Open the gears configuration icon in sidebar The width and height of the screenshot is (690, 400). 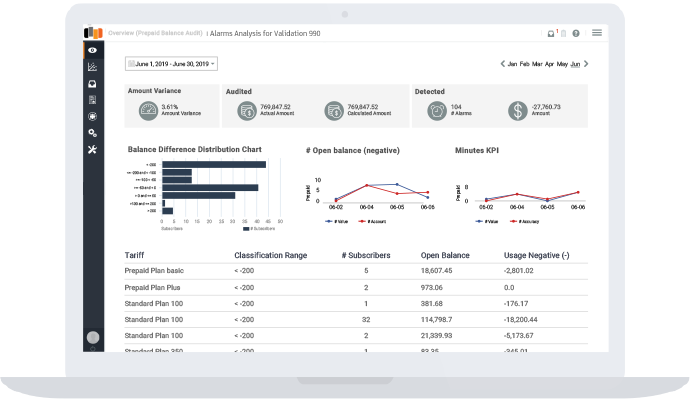[x=92, y=133]
